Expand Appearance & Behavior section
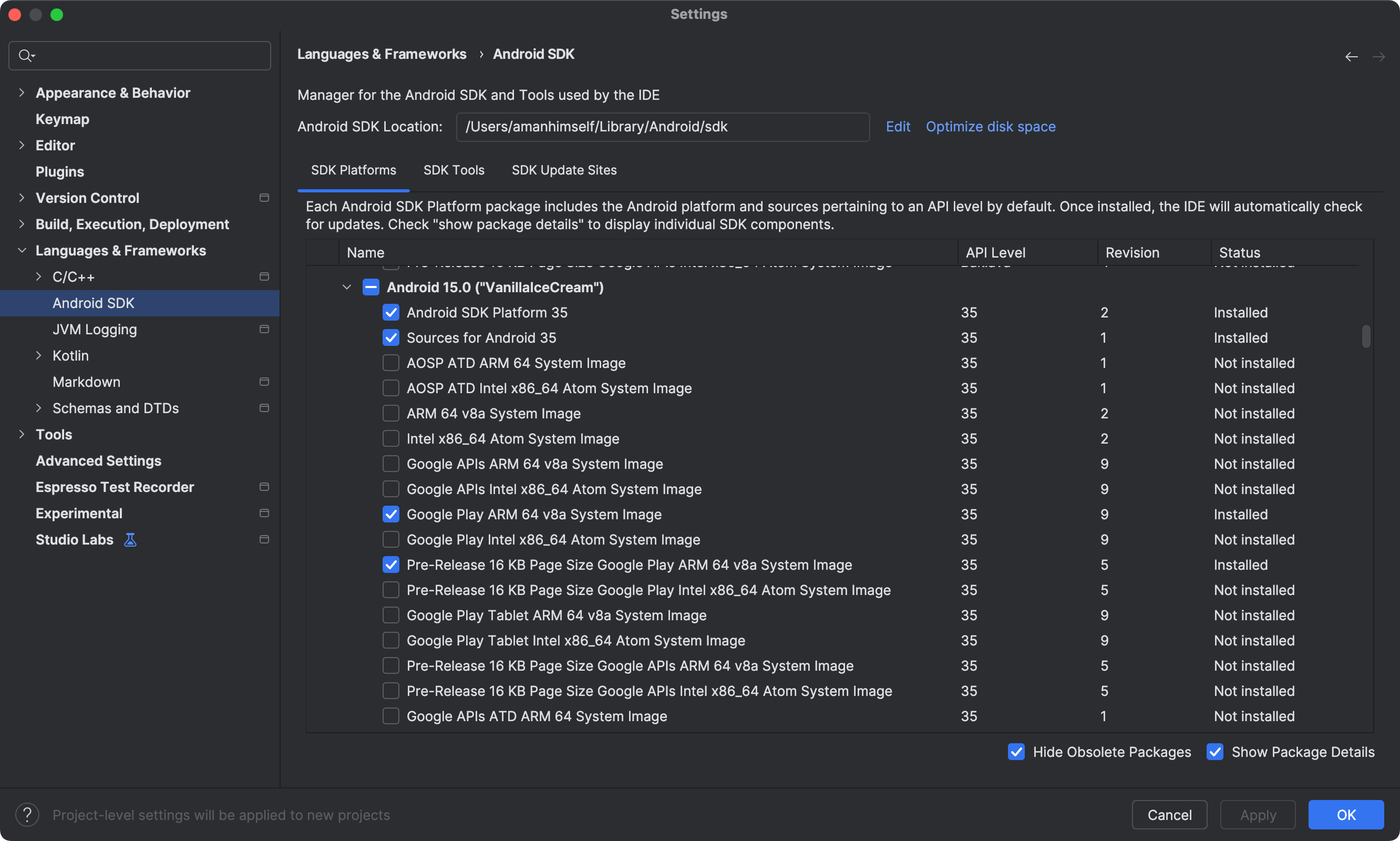The width and height of the screenshot is (1400, 841). click(x=22, y=93)
